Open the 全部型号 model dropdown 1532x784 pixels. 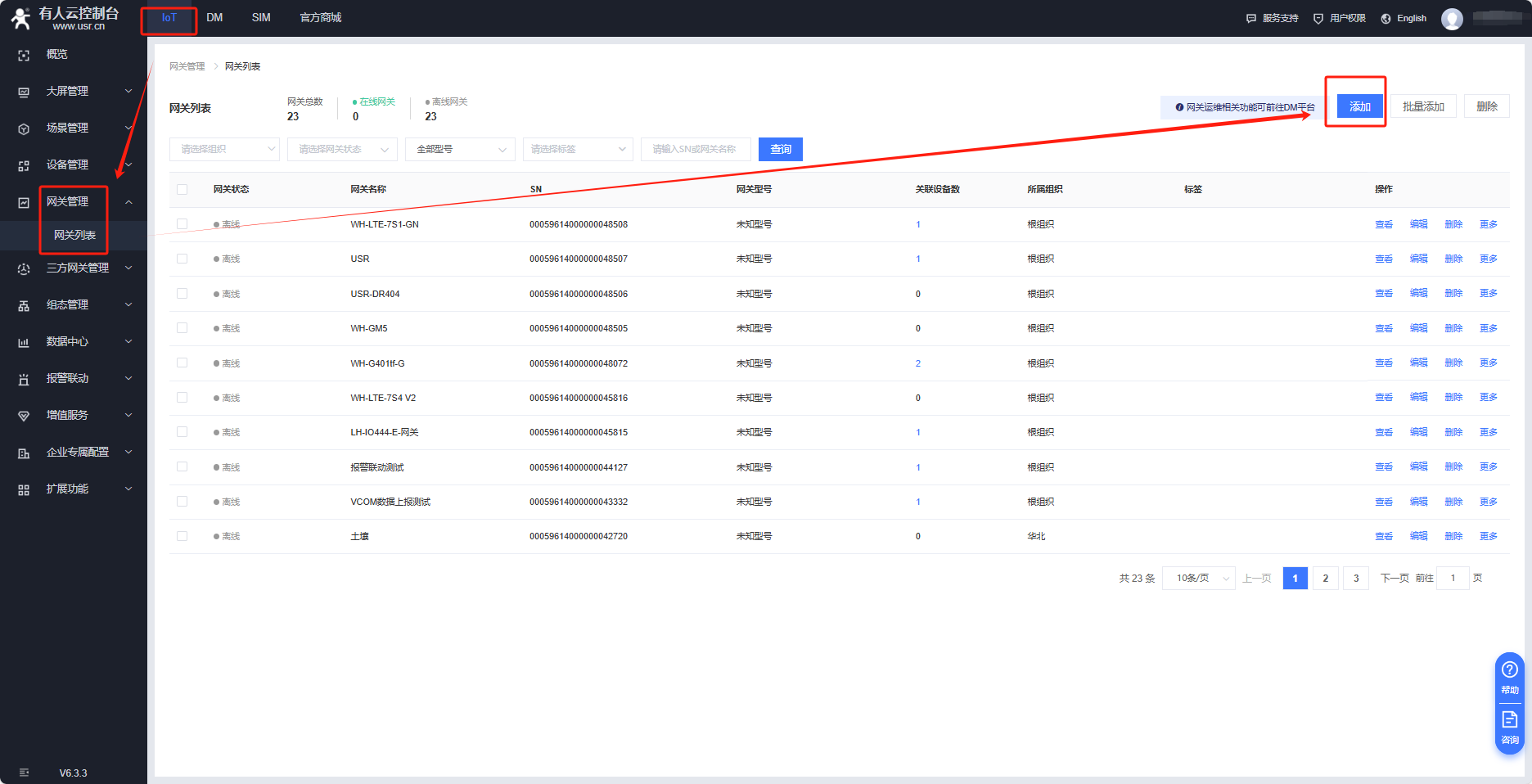(461, 149)
